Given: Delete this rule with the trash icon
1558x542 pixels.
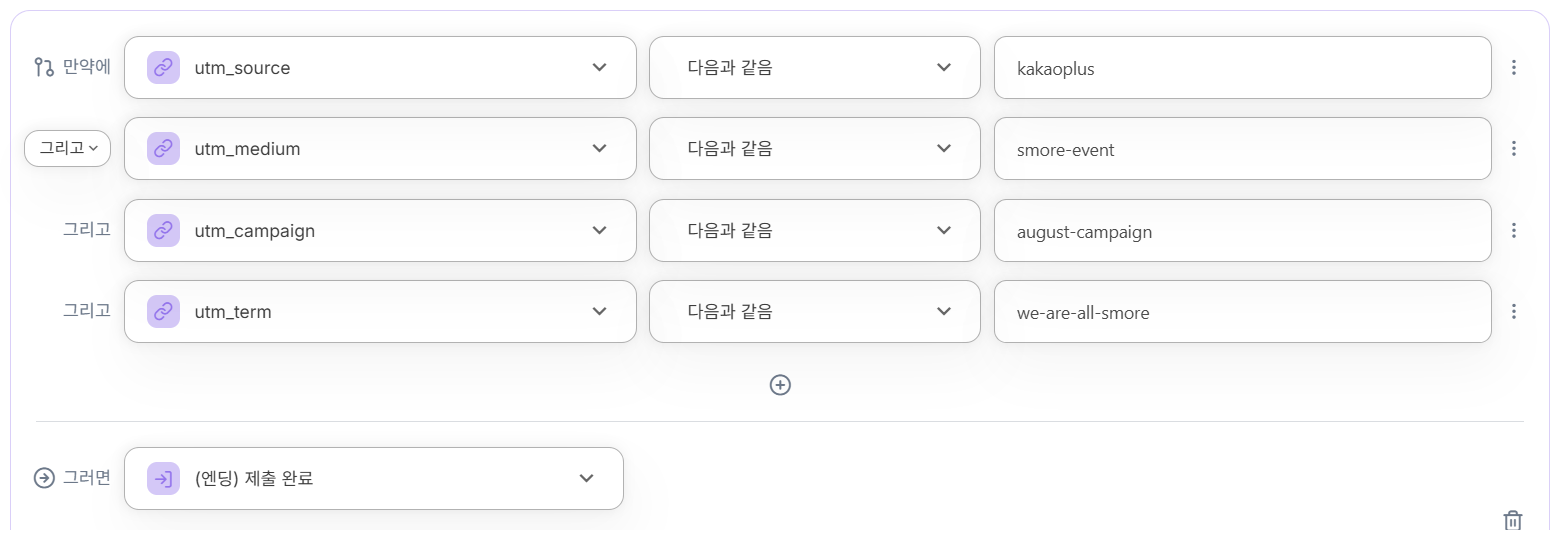Looking at the screenshot, I should pyautogui.click(x=1512, y=520).
